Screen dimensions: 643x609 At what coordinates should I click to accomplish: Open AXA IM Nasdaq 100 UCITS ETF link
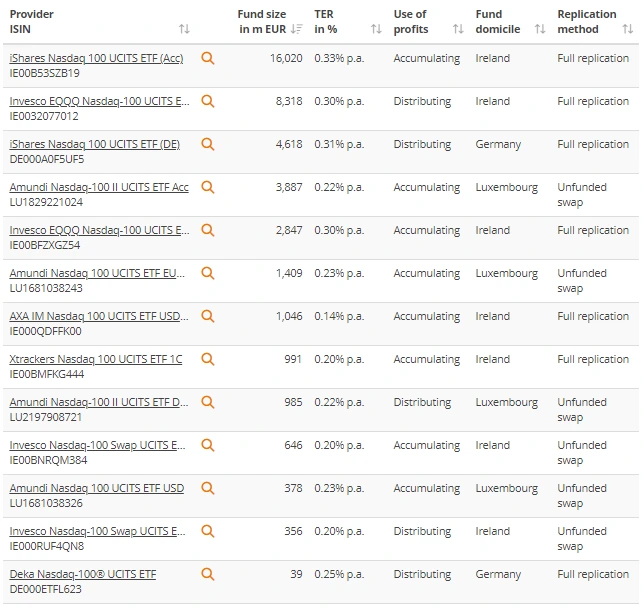99,316
